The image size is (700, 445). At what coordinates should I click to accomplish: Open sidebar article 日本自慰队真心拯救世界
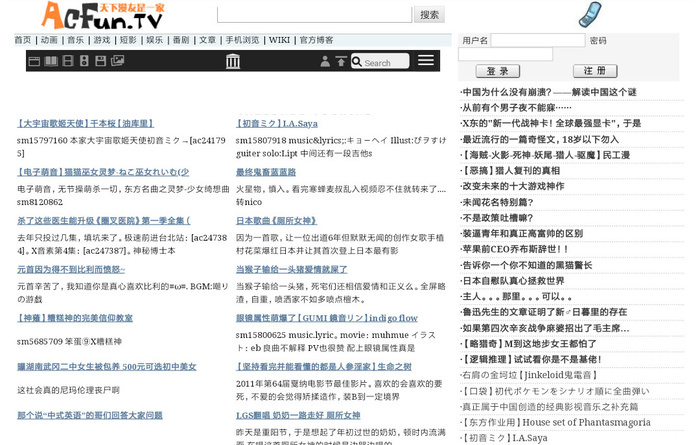point(513,281)
